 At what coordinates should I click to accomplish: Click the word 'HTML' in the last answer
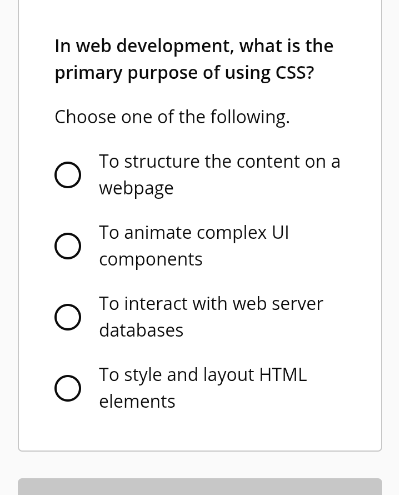click(283, 375)
